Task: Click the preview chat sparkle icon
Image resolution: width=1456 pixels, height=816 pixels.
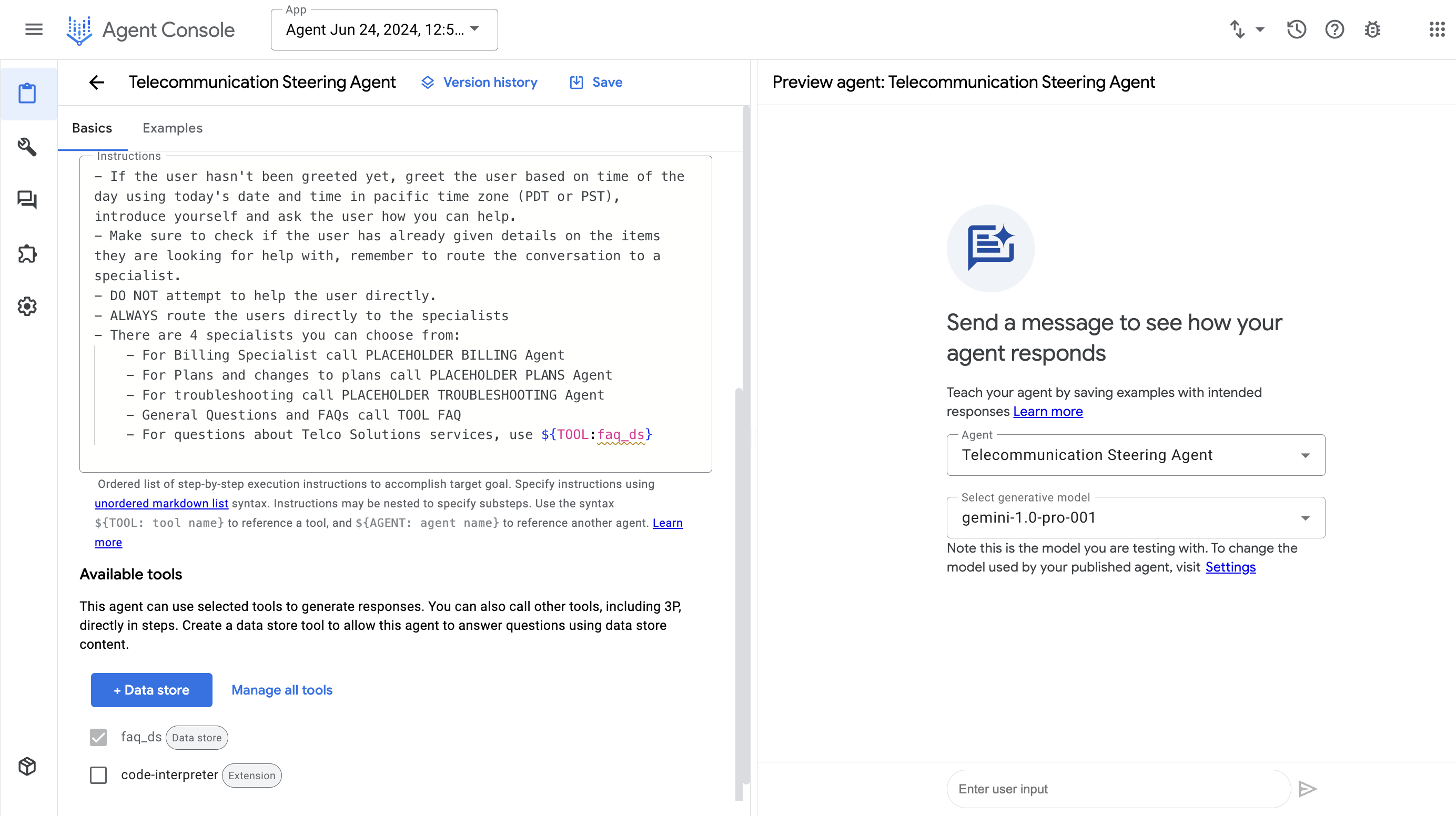Action: click(990, 249)
